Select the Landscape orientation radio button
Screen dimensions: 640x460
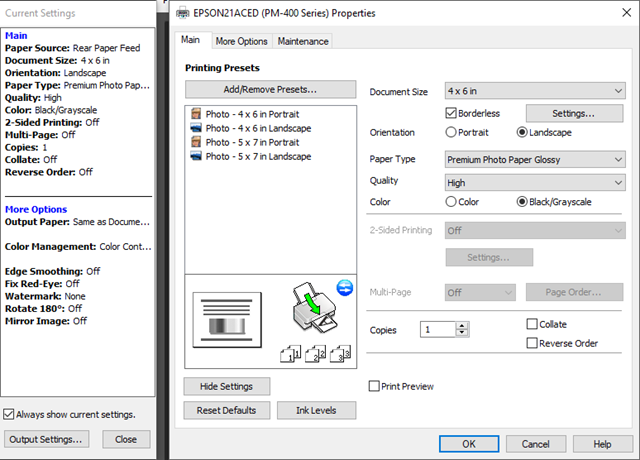click(522, 132)
